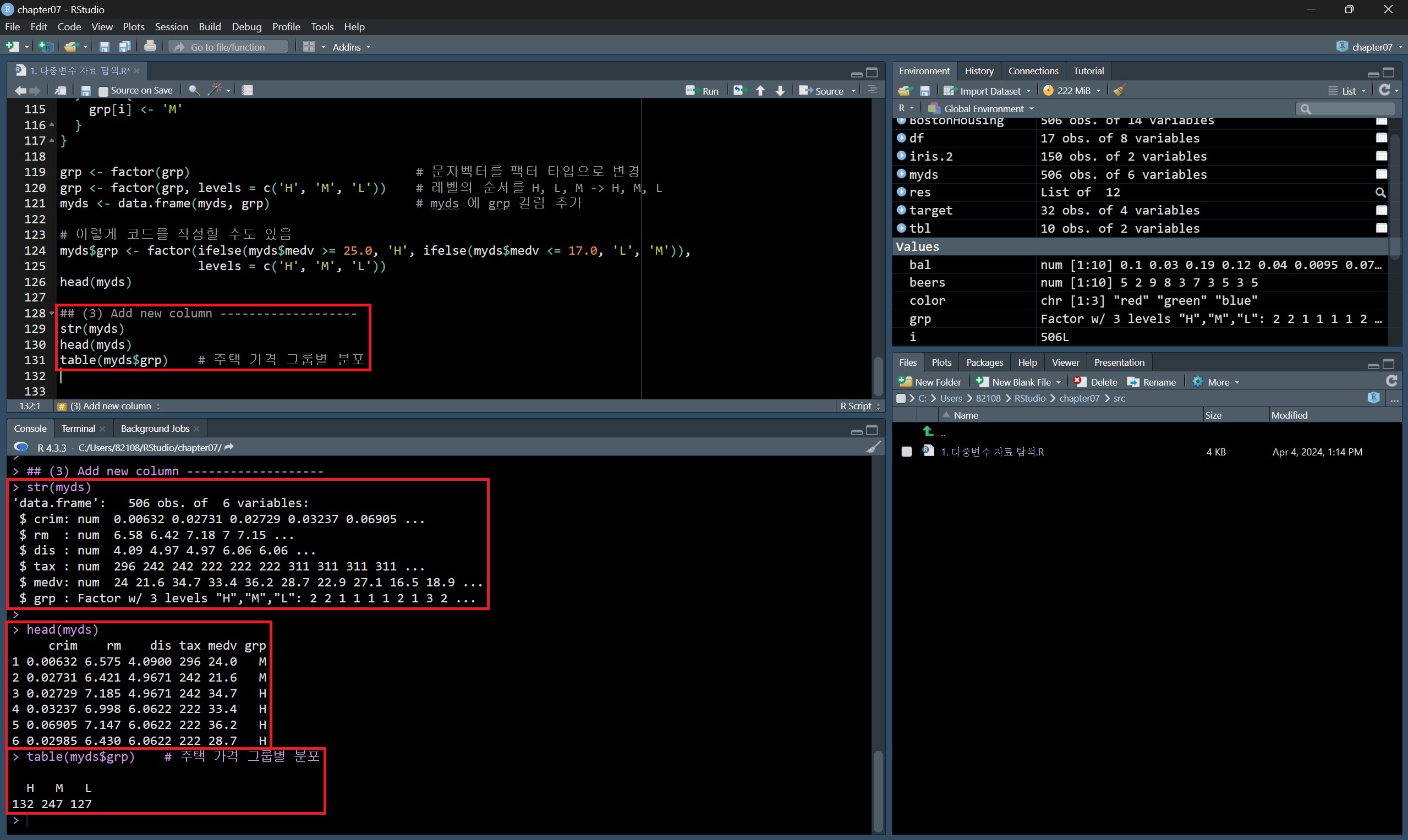This screenshot has height=840, width=1408.
Task: Click the compile report notebook icon
Action: [x=248, y=90]
